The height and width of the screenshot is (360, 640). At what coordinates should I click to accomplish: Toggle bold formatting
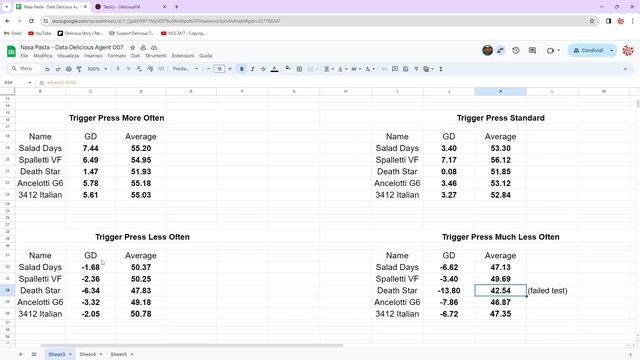coord(242,69)
